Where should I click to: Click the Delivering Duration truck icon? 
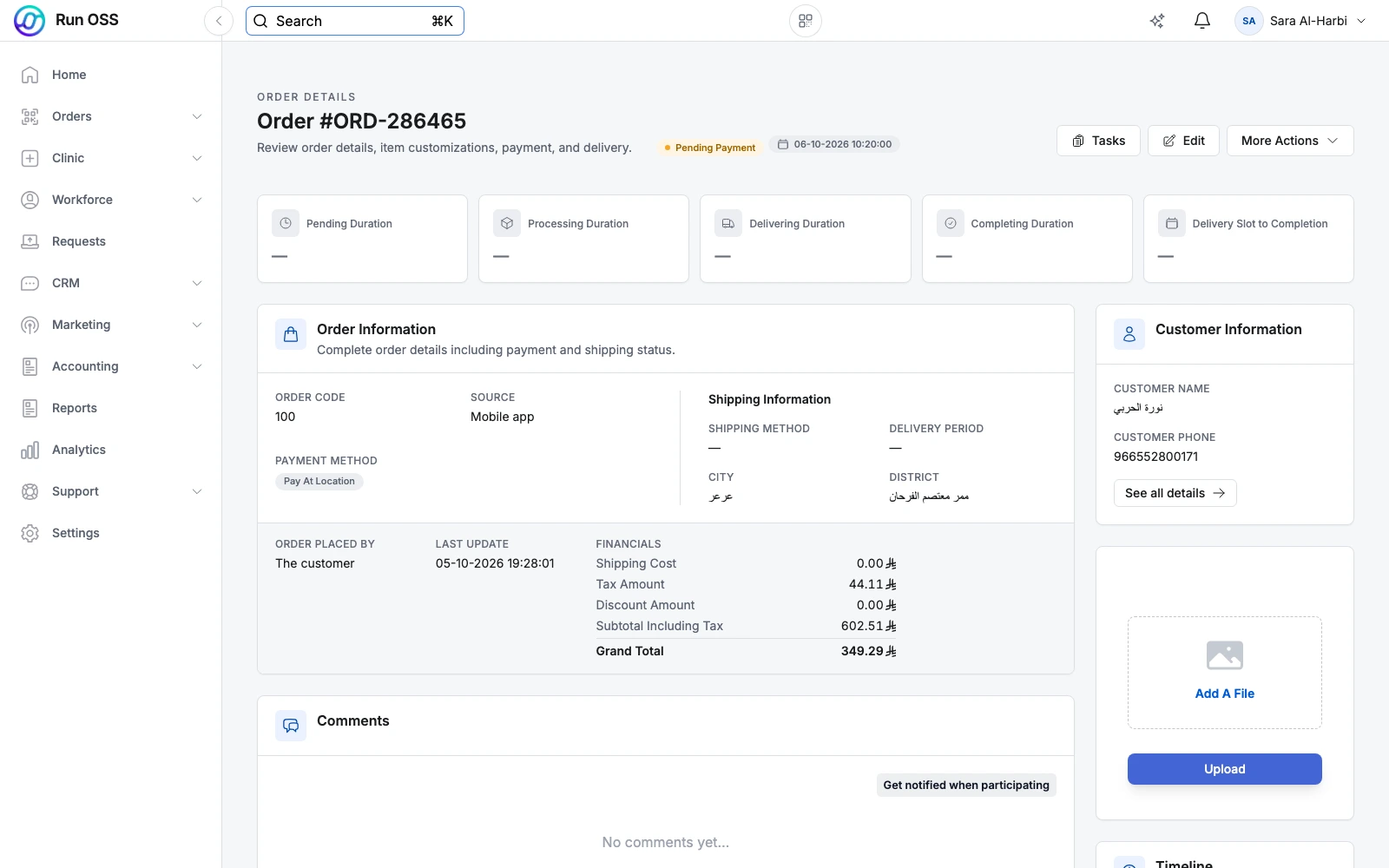(x=728, y=223)
